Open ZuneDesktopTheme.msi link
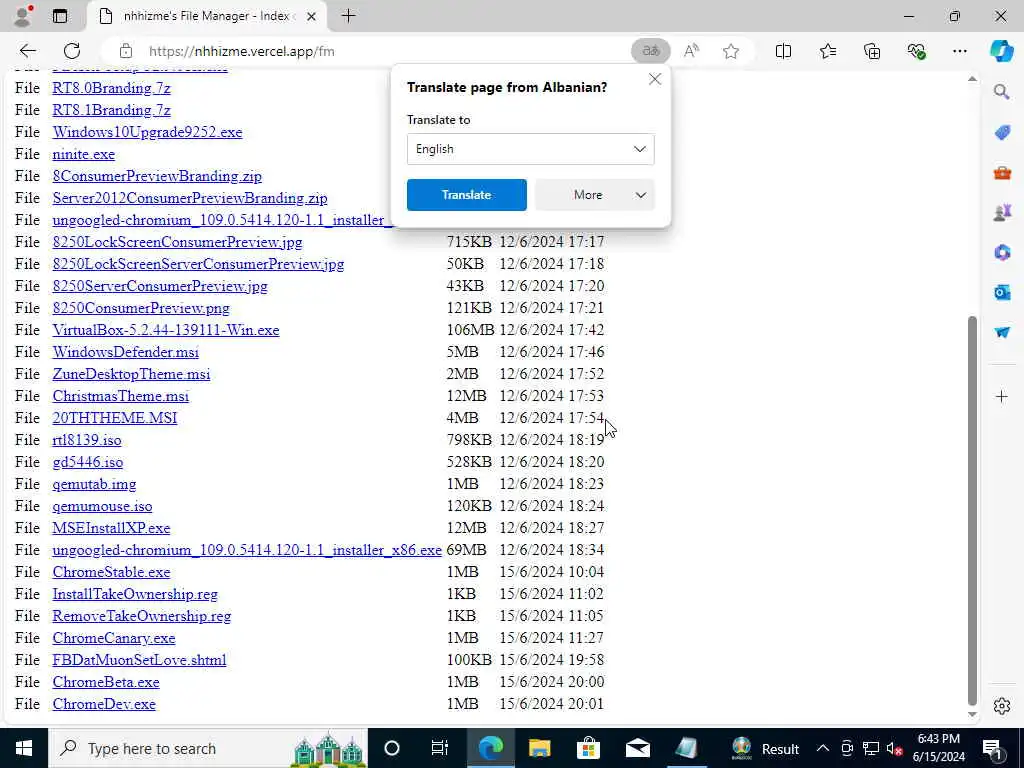 131,374
